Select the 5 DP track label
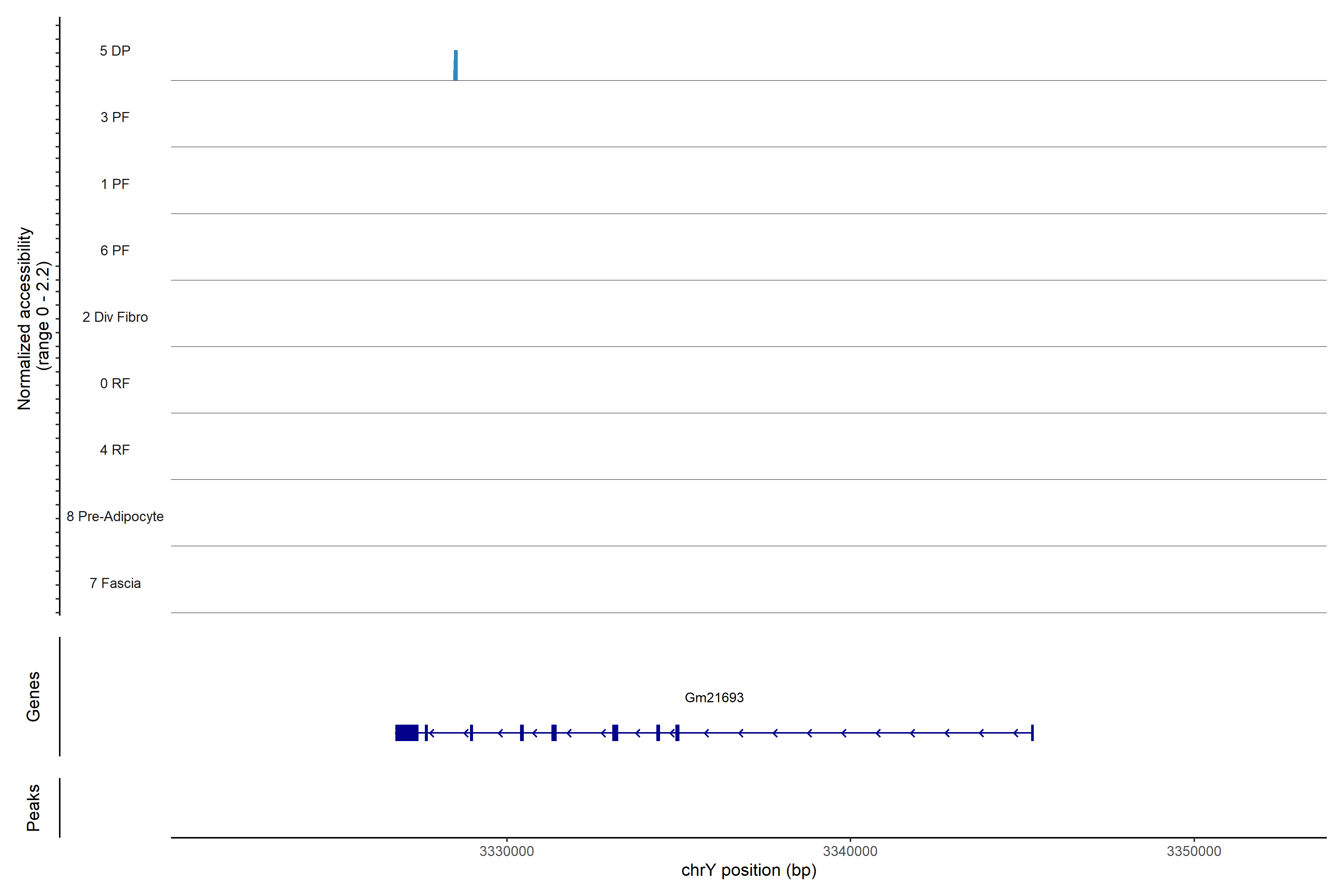This screenshot has height=896, width=1344. tap(115, 51)
